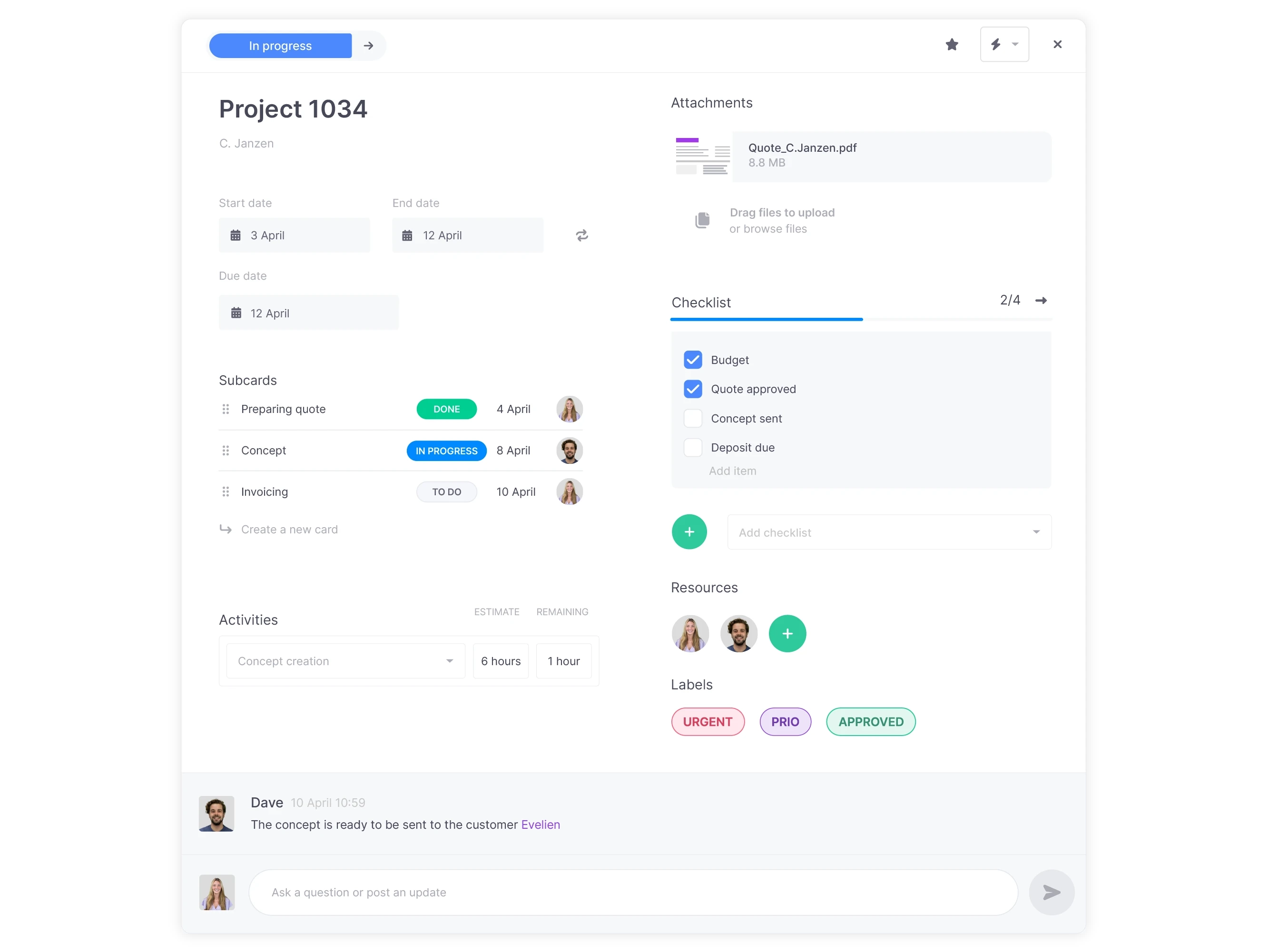Viewport: 1269px width, 952px height.
Task: Click the add checklist plus icon
Action: click(x=690, y=532)
